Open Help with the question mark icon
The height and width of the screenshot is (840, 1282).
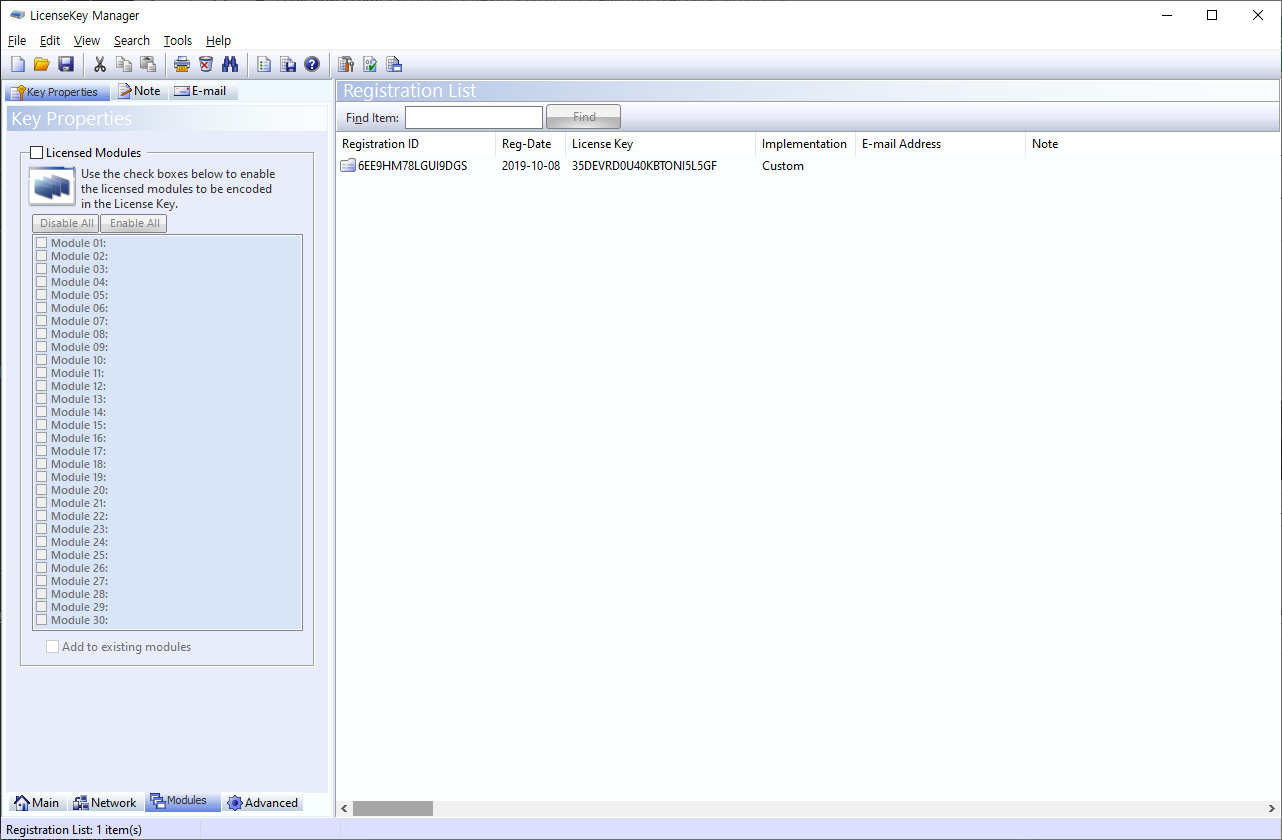click(312, 65)
